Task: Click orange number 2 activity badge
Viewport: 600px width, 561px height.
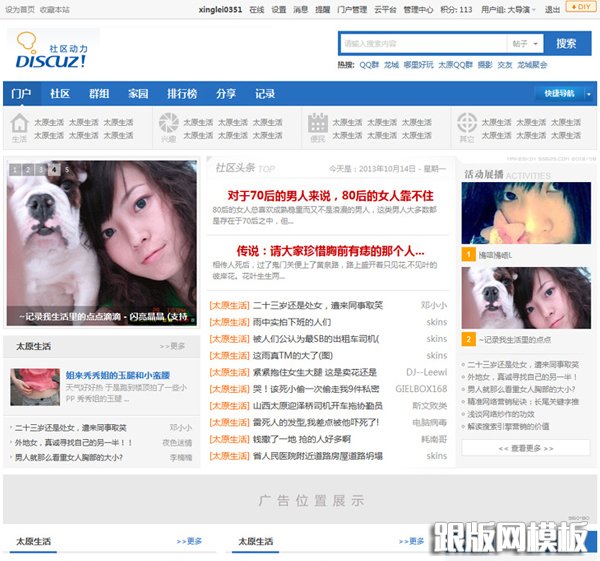Action: (x=468, y=339)
